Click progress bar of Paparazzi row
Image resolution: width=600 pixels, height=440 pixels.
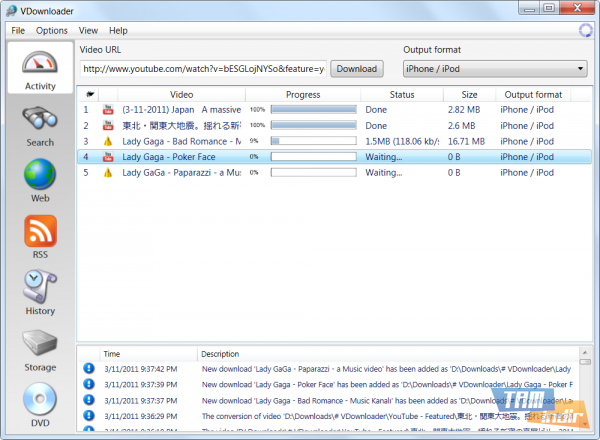coord(313,173)
